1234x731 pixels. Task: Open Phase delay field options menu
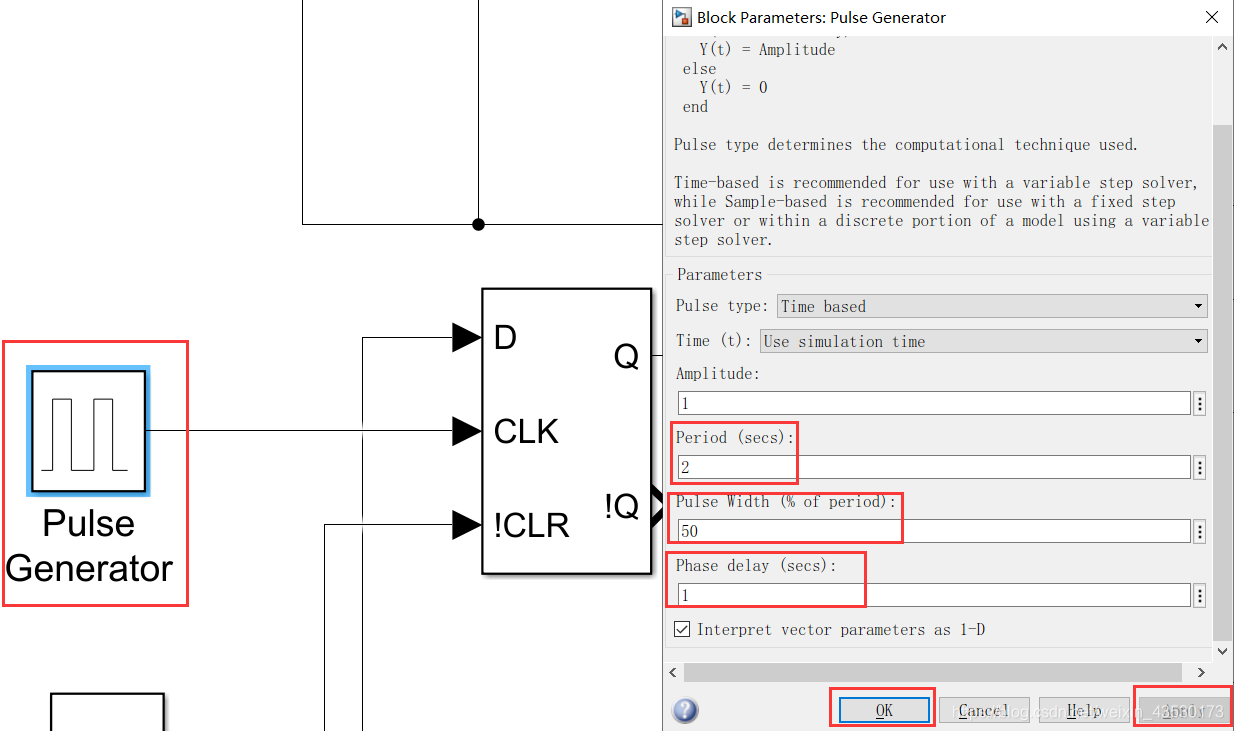pos(1199,595)
